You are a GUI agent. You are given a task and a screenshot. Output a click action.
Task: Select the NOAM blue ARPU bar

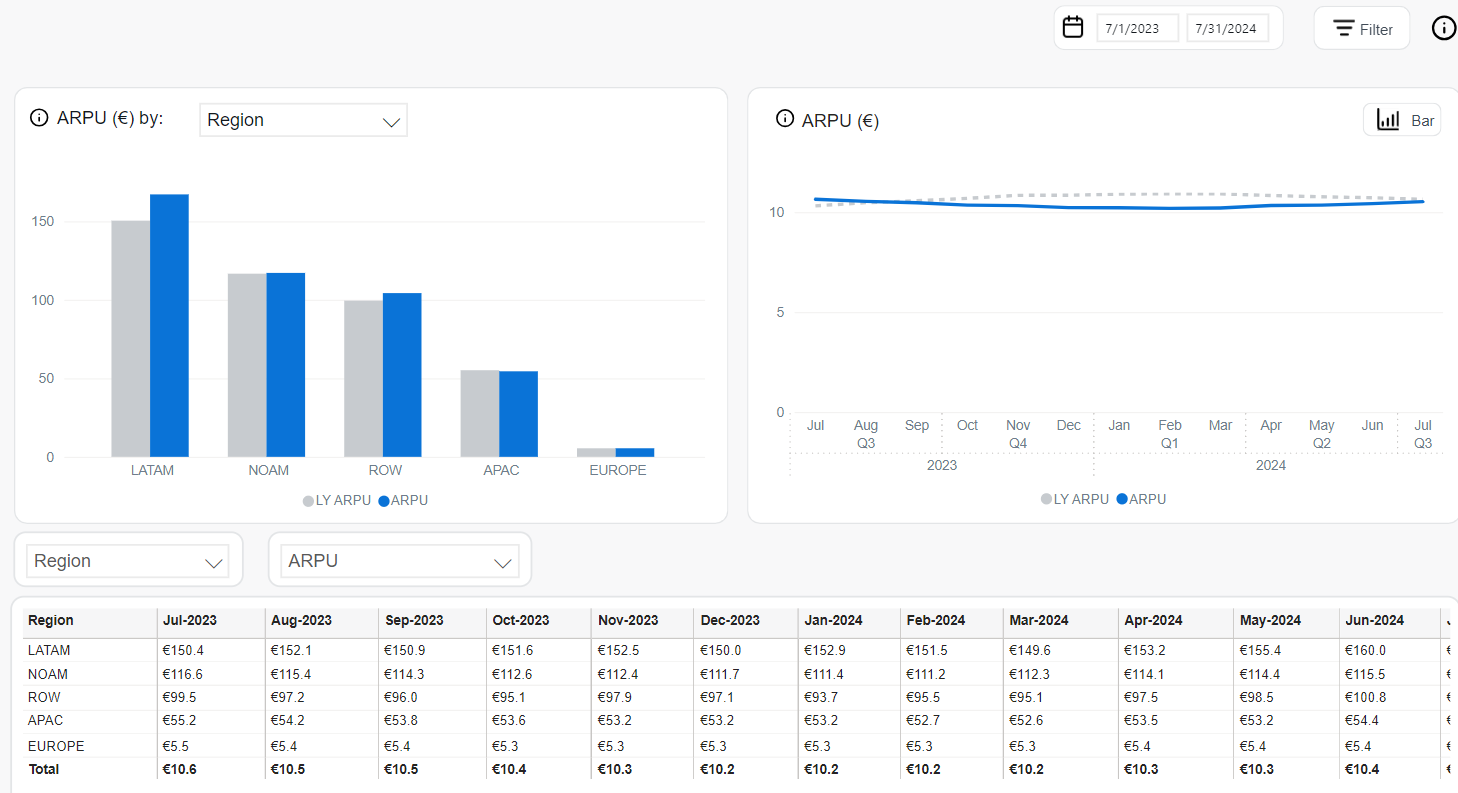pos(286,365)
